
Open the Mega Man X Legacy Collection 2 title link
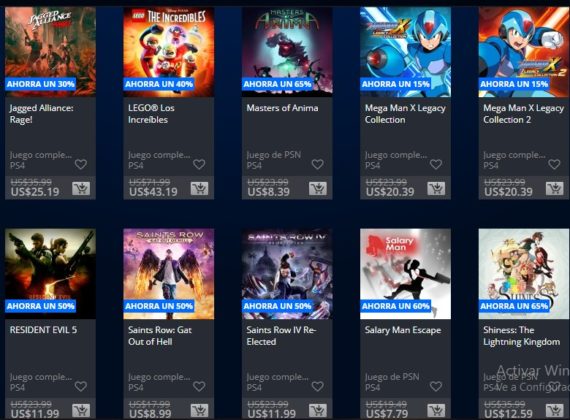tap(523, 114)
